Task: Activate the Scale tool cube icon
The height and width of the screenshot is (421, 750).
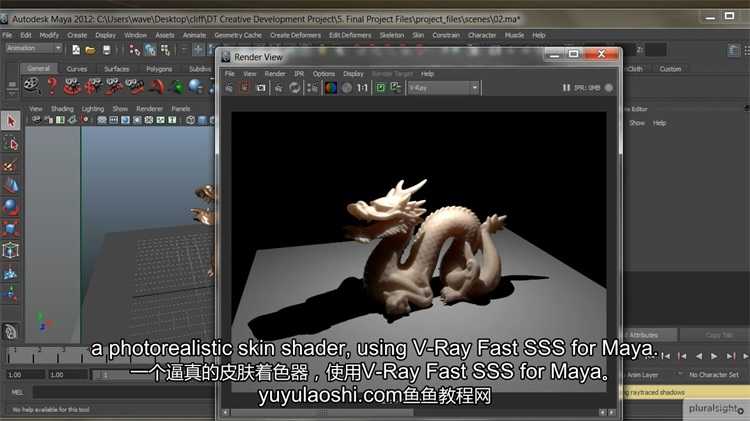Action: 11,229
